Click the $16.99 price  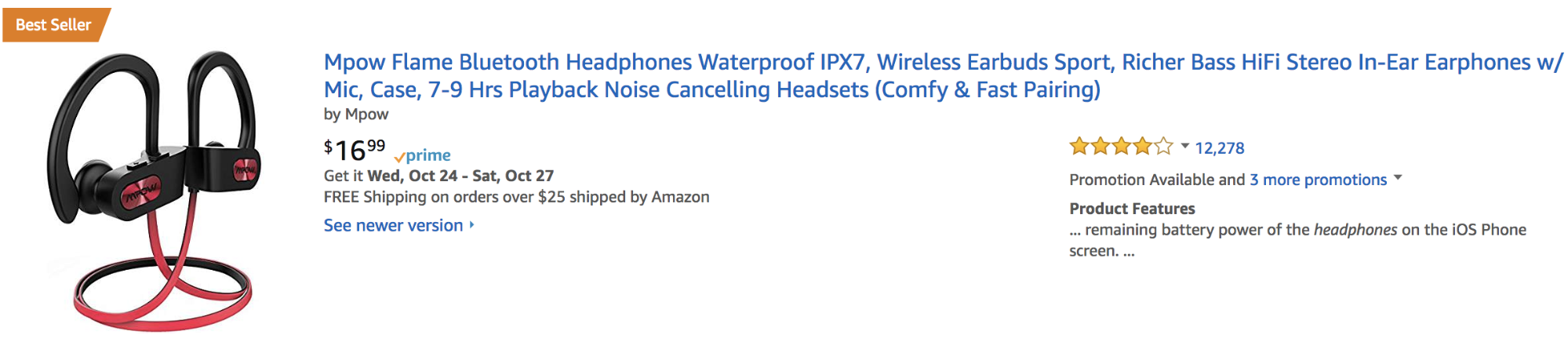(x=355, y=149)
